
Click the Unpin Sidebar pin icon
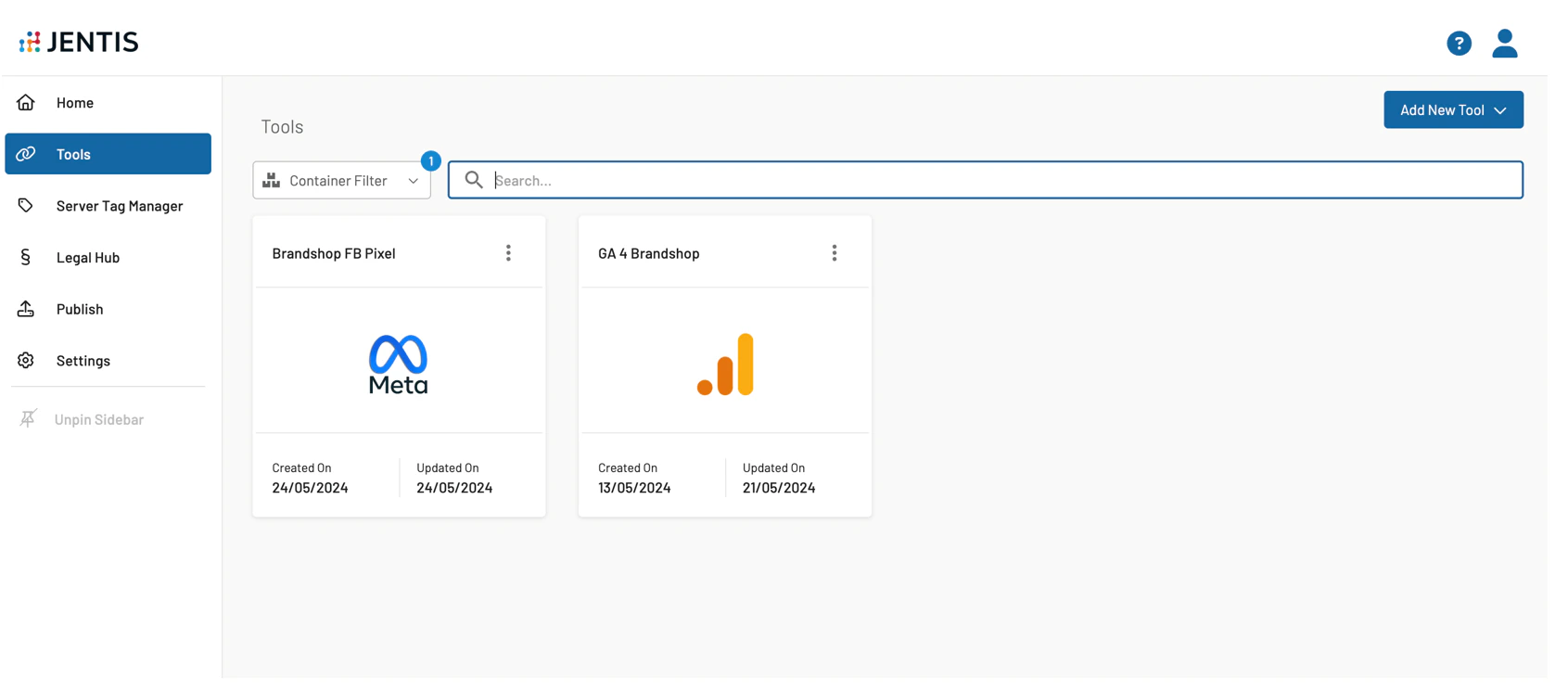click(28, 419)
